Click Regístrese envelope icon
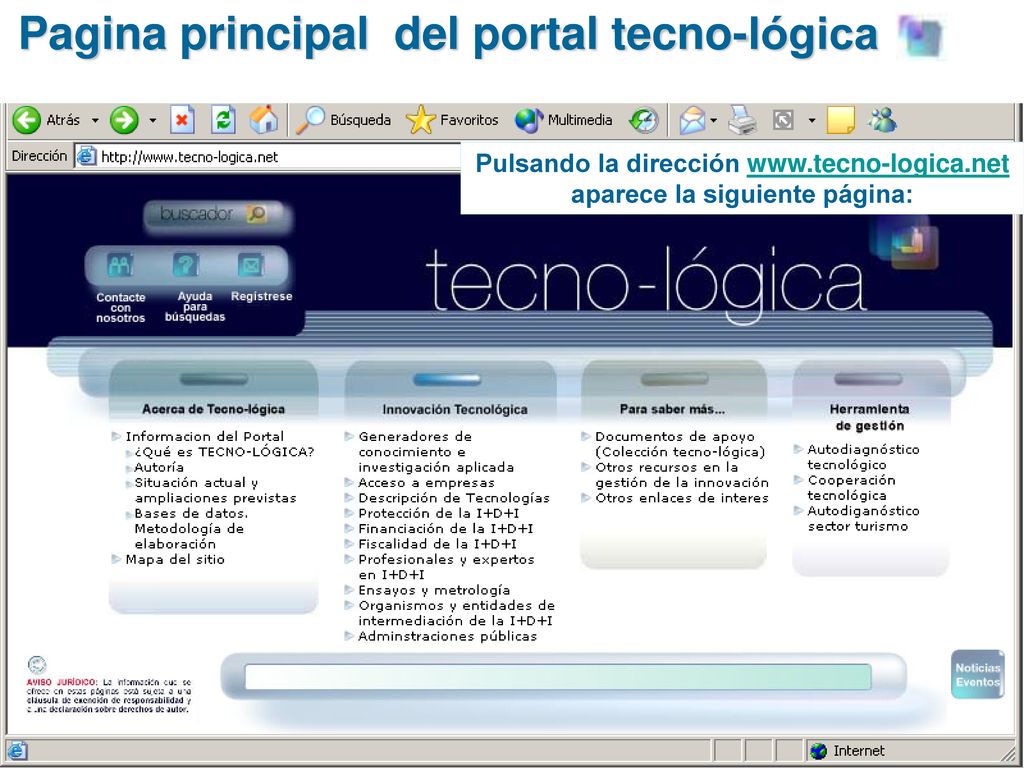This screenshot has height=768, width=1024. 251,265
